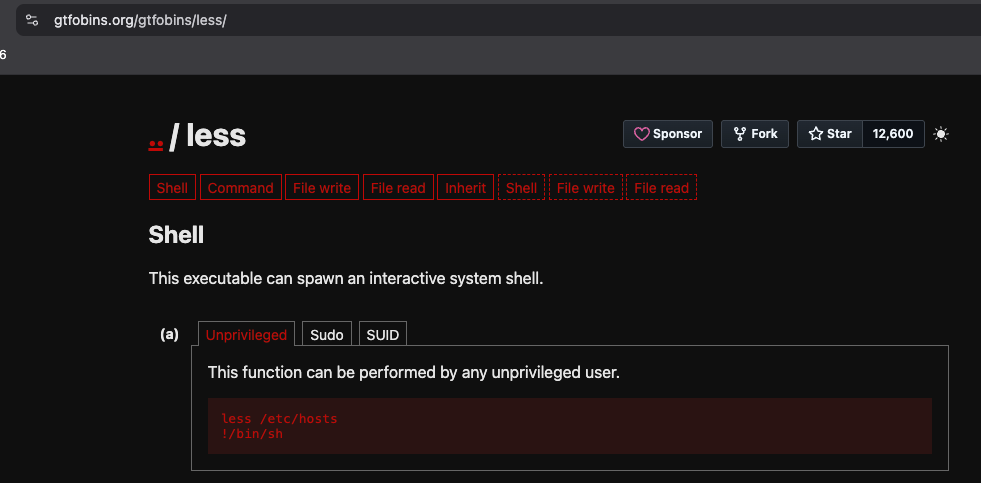This screenshot has width=981, height=483.
Task: Switch to the Sudo tab
Action: point(327,335)
